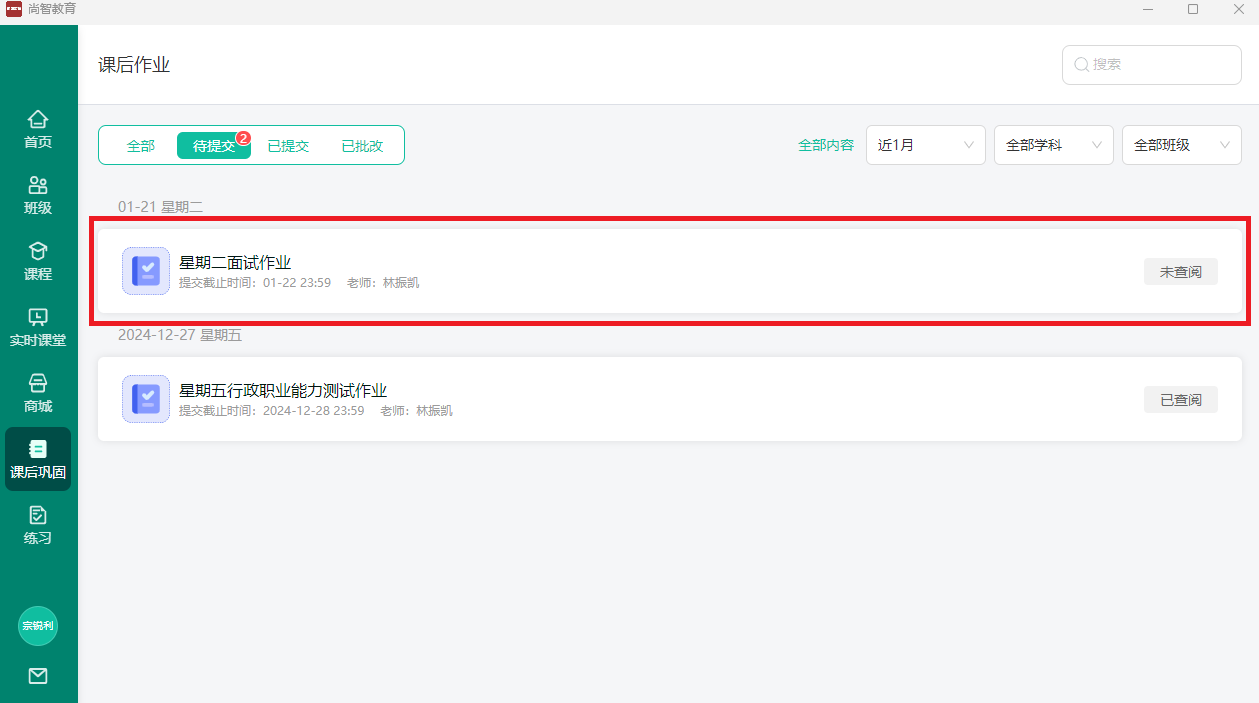Switch to the 全部 tab
The height and width of the screenshot is (703, 1259).
pyautogui.click(x=141, y=146)
